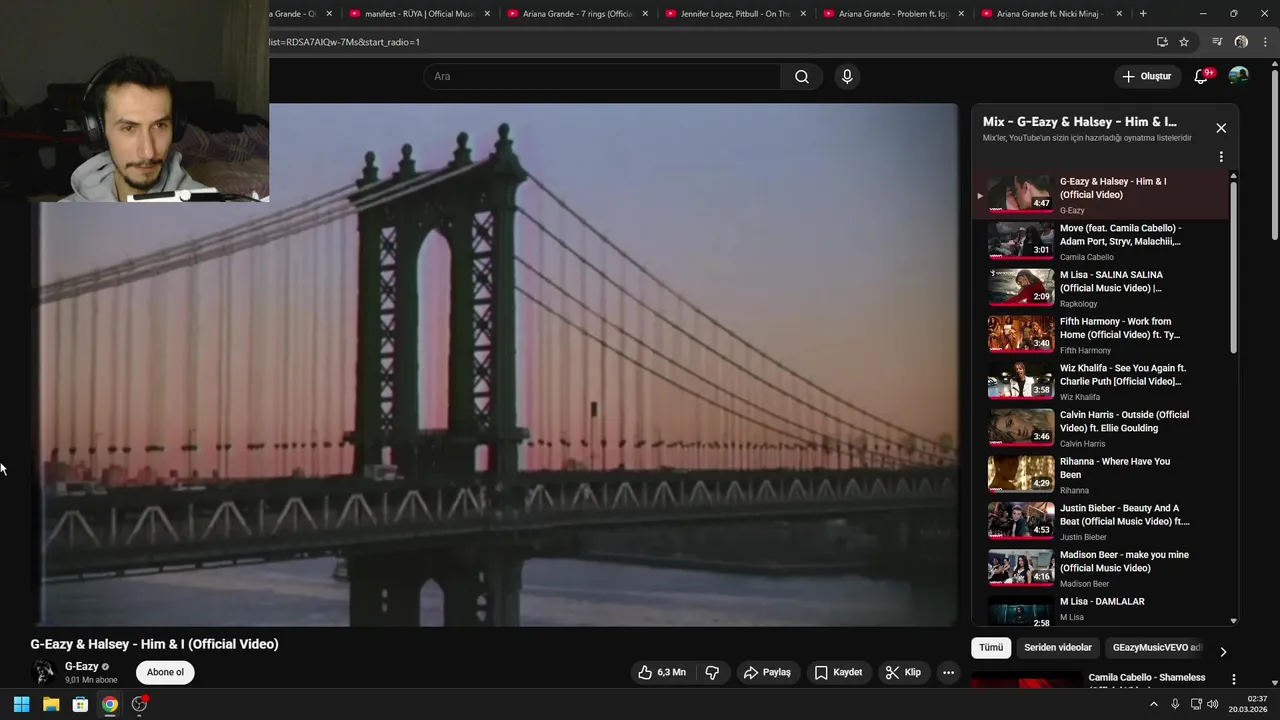Screen dimensions: 1280x720
Task: Open options for Camila Cabello - Shameless
Action: [x=1233, y=679]
